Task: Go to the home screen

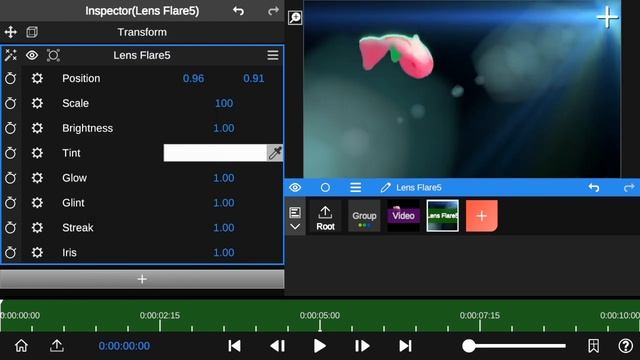Action: 21,346
